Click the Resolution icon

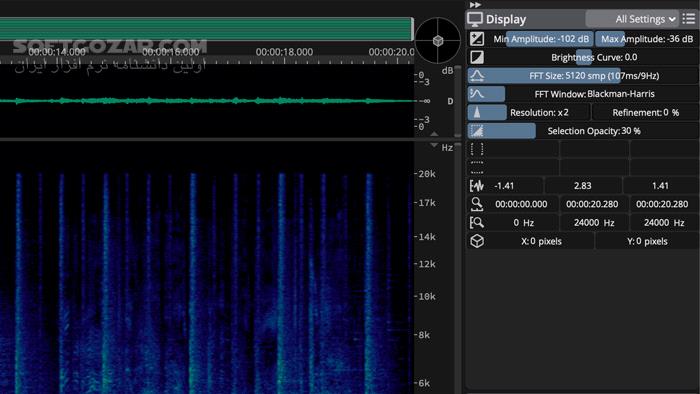click(x=477, y=112)
